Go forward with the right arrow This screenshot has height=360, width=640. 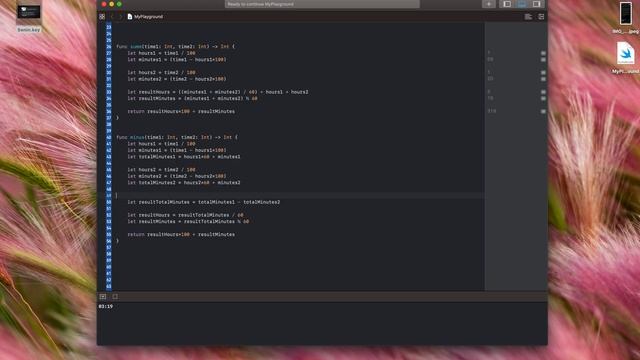[x=120, y=17]
